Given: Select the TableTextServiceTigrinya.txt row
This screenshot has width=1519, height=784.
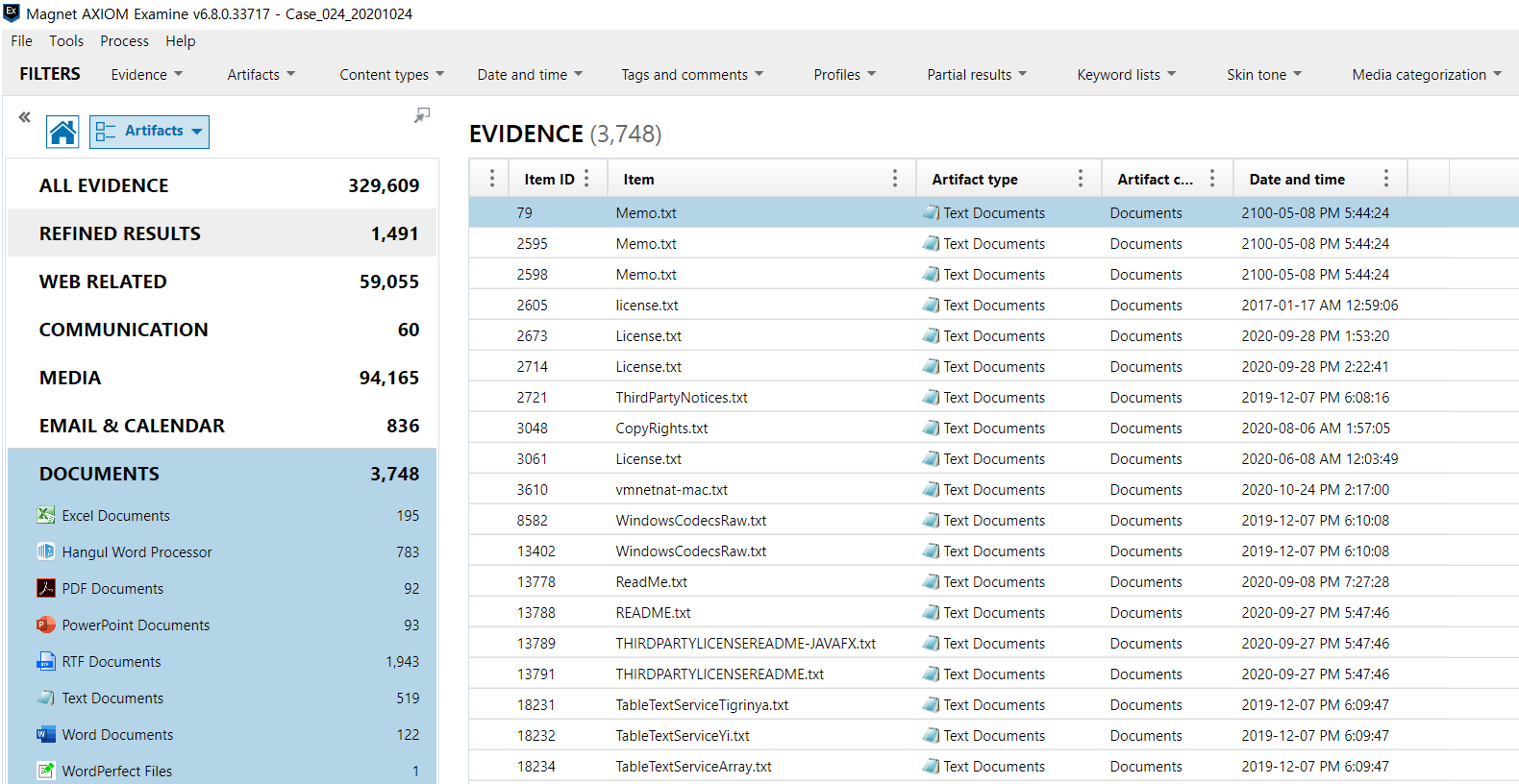Looking at the screenshot, I should point(994,704).
